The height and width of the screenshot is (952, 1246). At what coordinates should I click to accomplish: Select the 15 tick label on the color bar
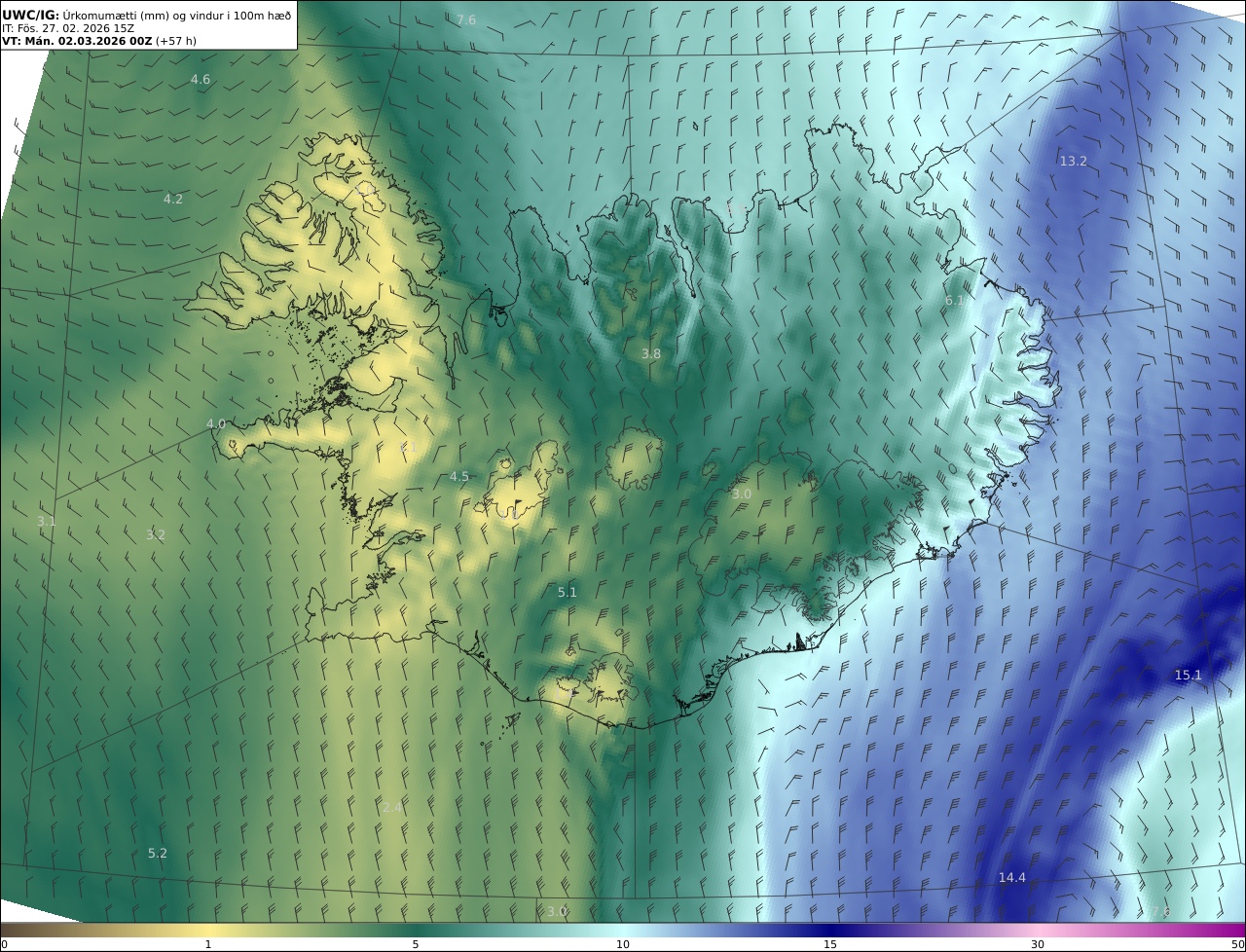(x=830, y=944)
